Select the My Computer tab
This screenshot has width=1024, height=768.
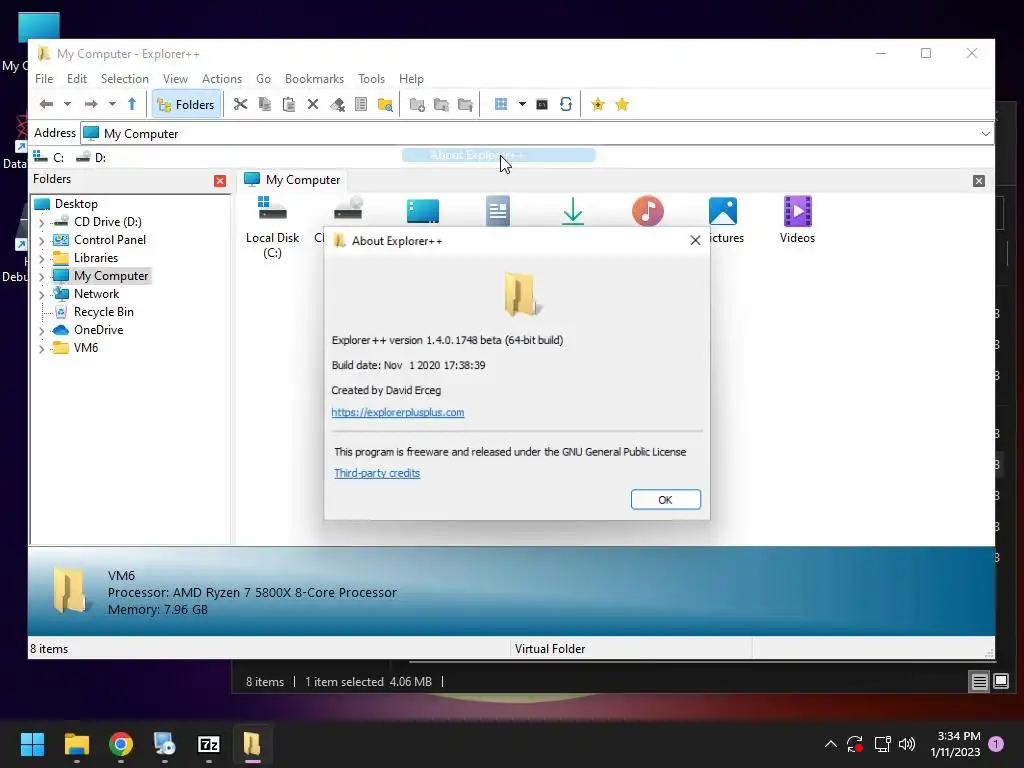[292, 180]
